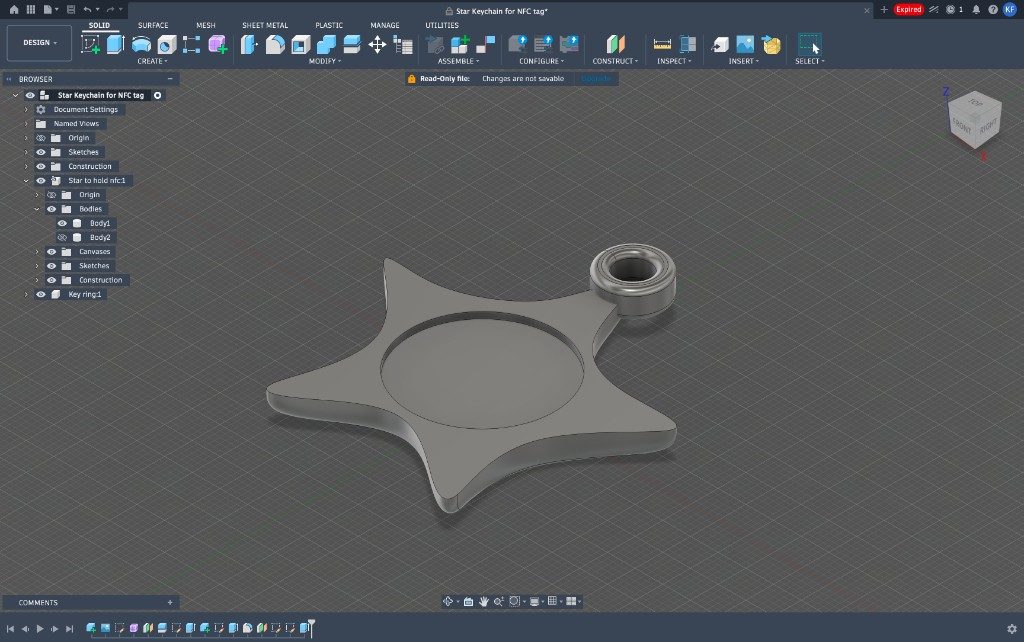Select the Revolve tool
The height and width of the screenshot is (642, 1024).
(x=141, y=44)
